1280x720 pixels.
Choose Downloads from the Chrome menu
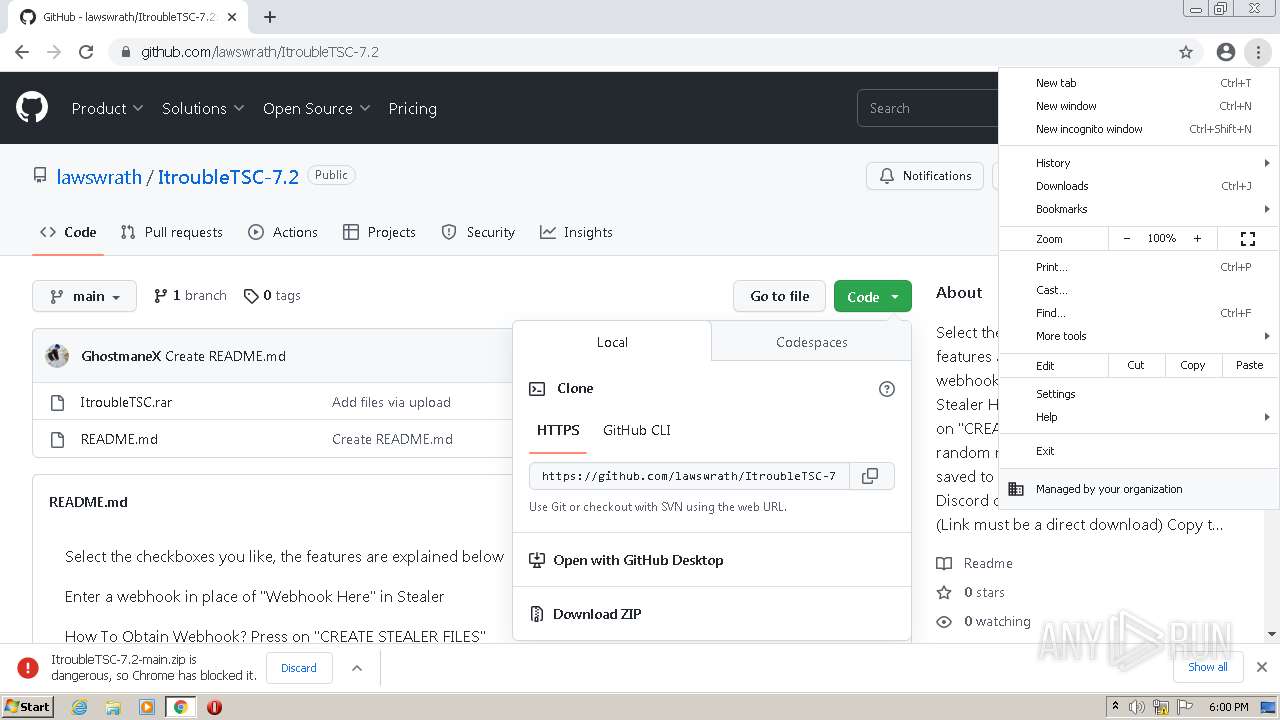pyautogui.click(x=1139, y=186)
